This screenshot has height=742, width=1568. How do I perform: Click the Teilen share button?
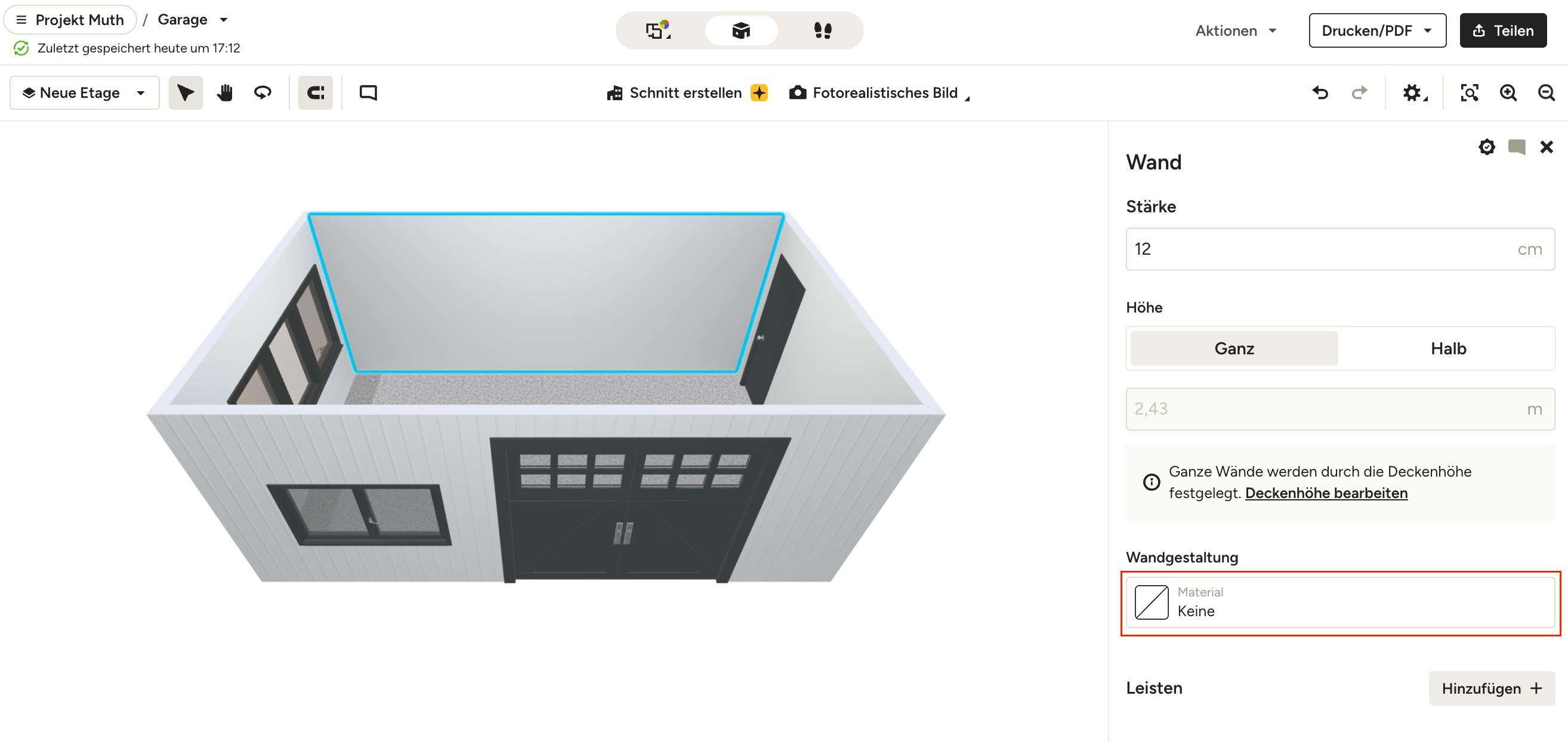(1503, 30)
